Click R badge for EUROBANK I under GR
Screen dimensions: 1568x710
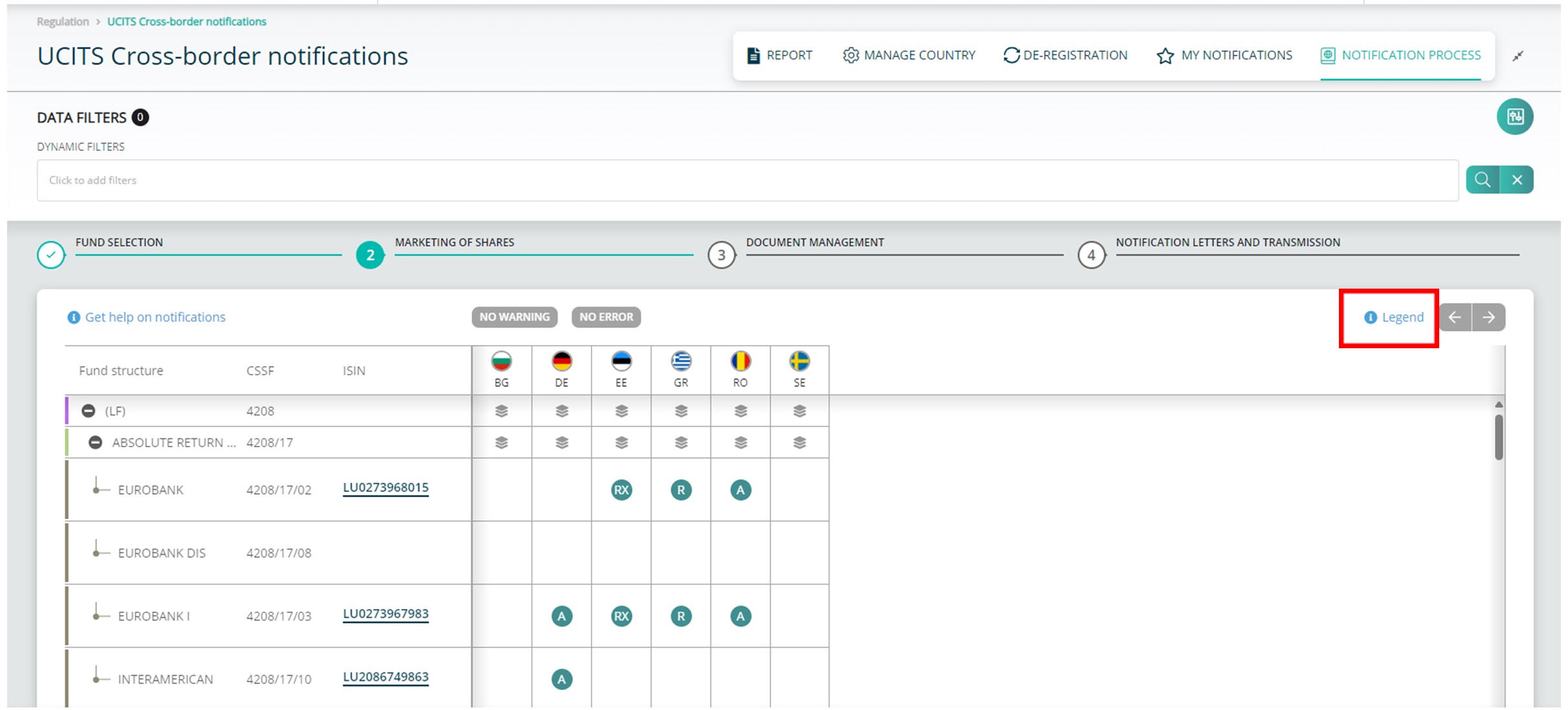(x=681, y=616)
